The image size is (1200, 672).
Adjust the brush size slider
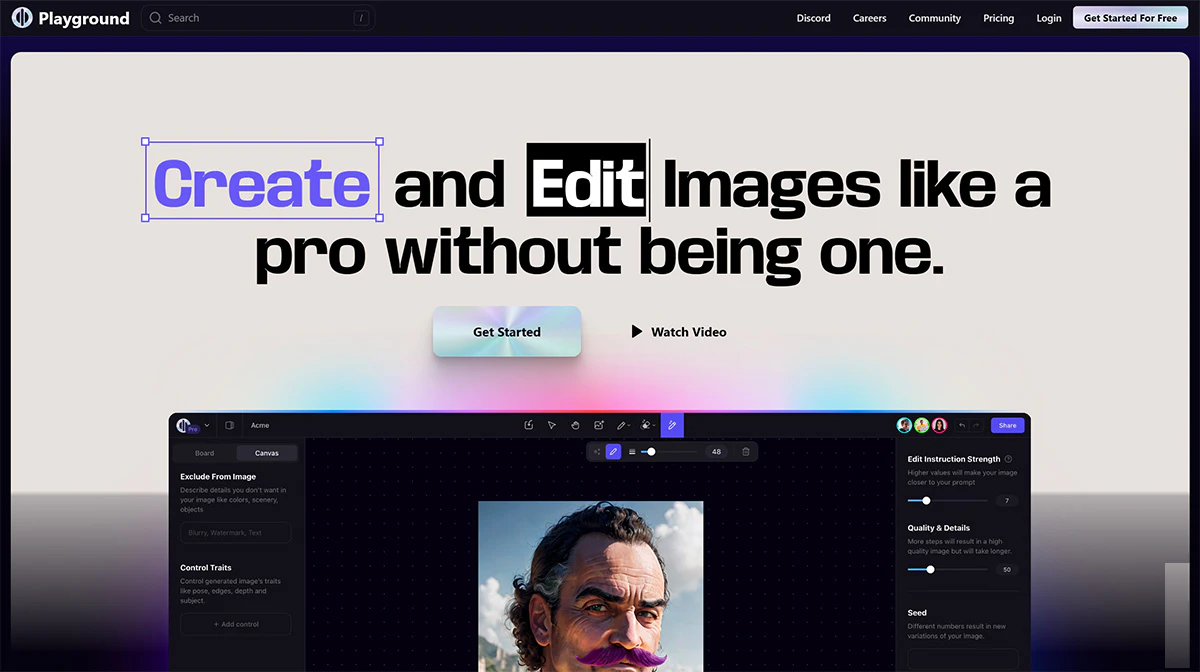[x=670, y=452]
